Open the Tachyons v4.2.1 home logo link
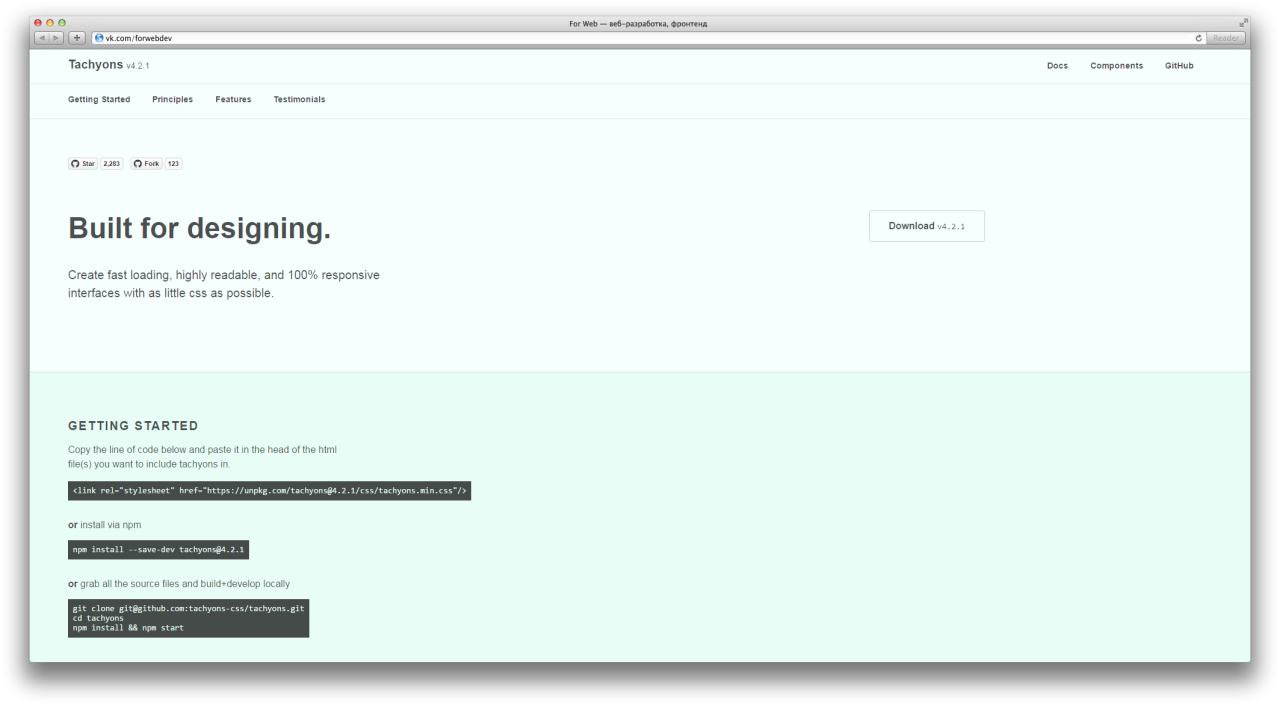 [109, 65]
